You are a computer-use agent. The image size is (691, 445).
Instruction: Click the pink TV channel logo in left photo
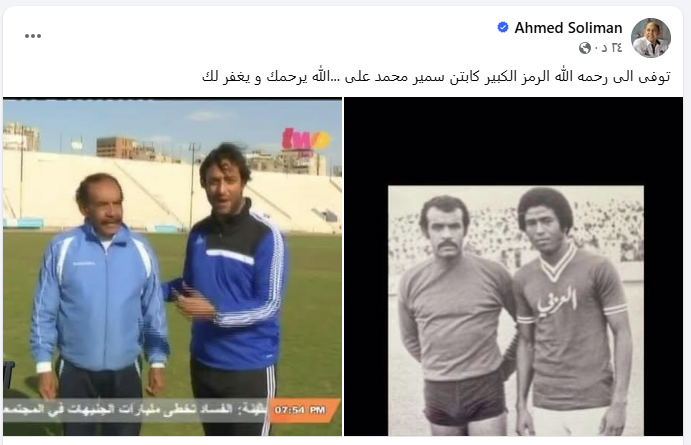click(x=305, y=141)
